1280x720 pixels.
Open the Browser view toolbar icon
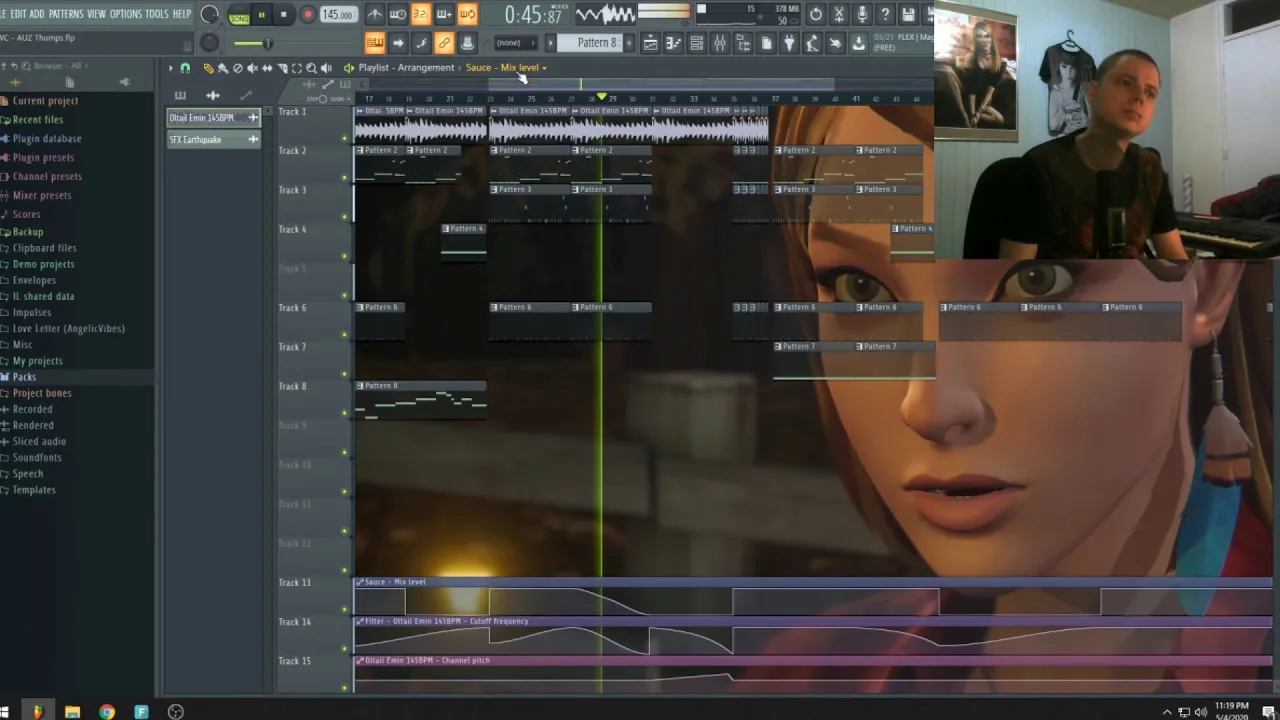coord(743,43)
